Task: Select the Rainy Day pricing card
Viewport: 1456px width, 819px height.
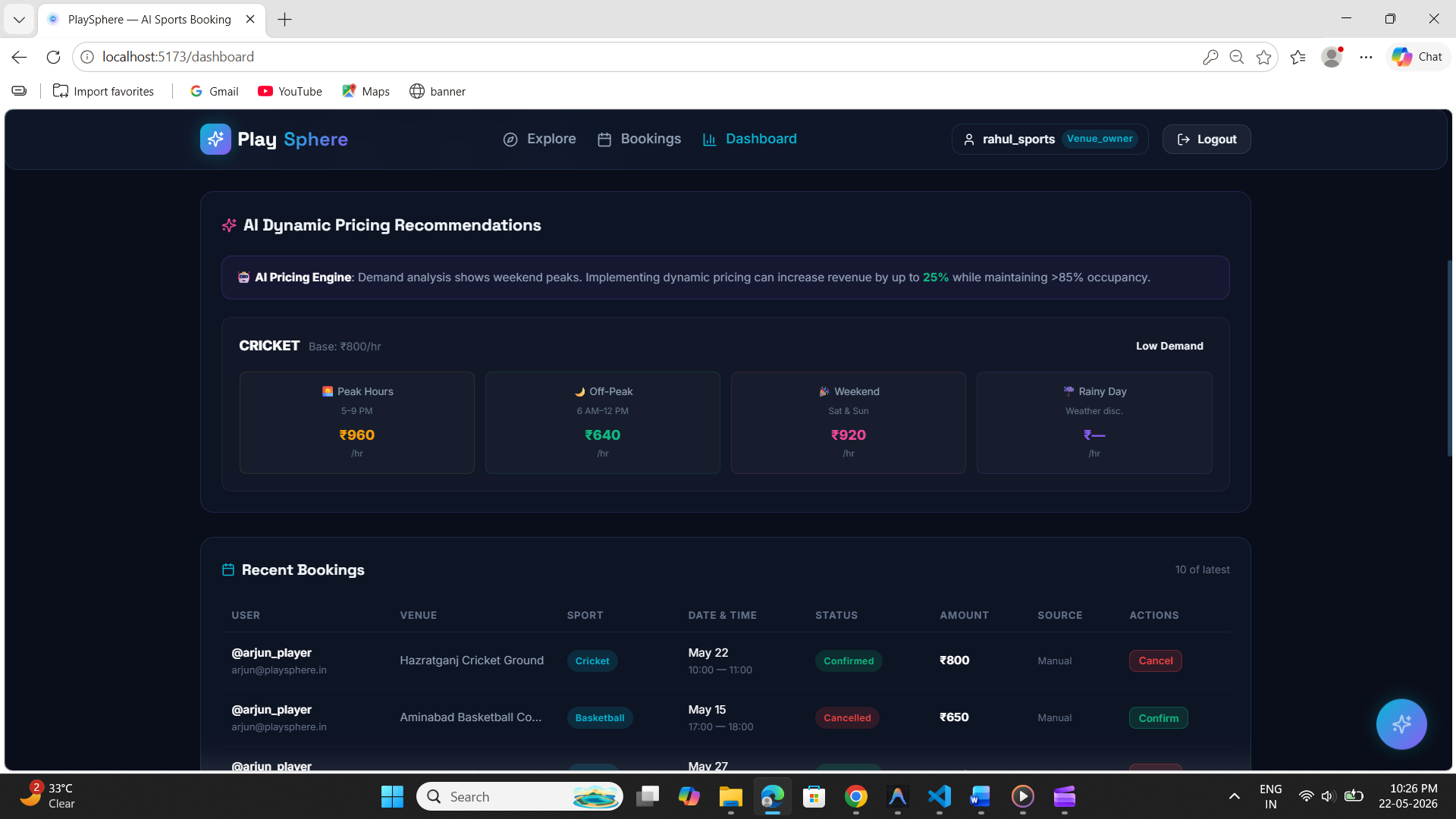Action: point(1094,422)
